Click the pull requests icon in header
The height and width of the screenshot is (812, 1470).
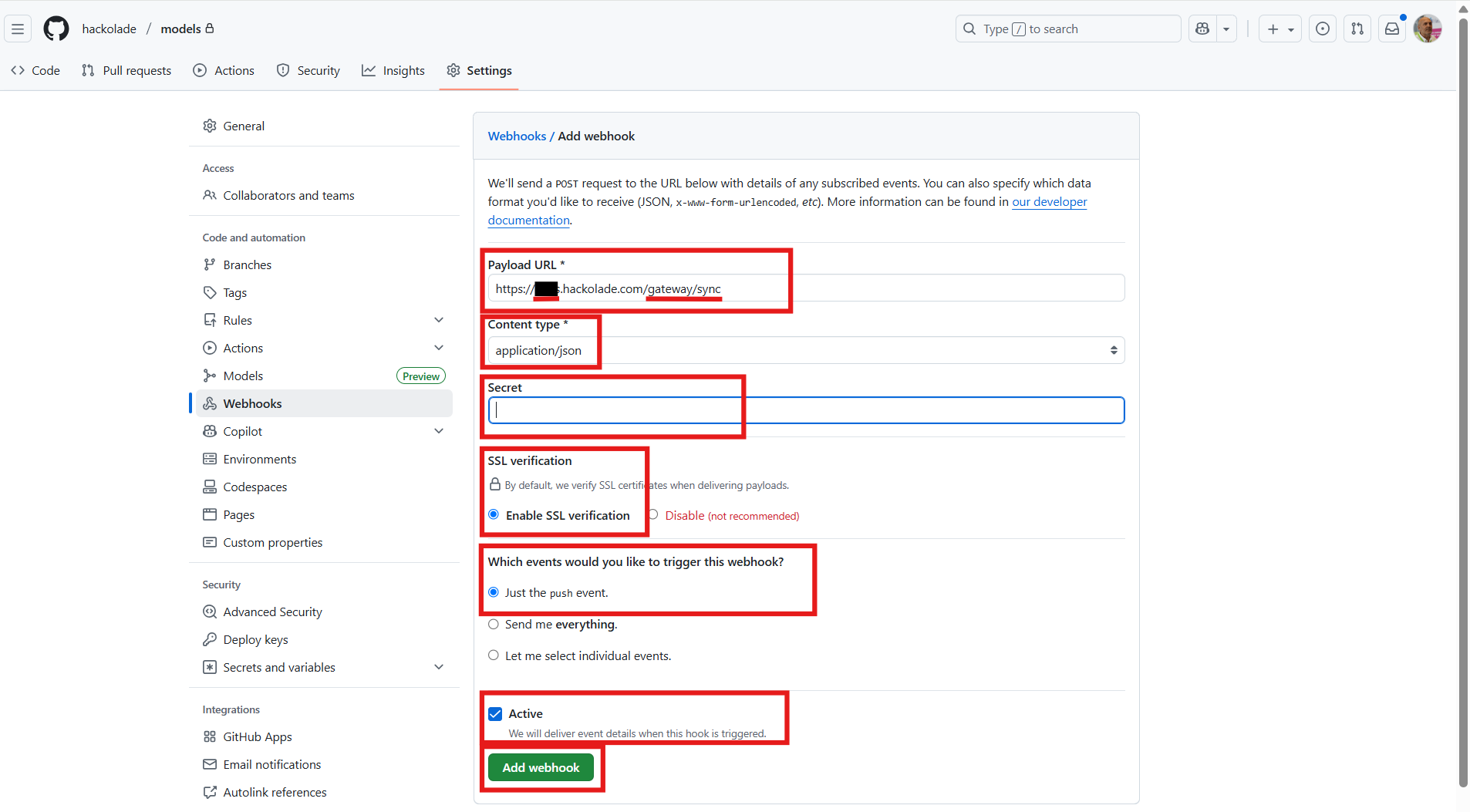(1357, 29)
